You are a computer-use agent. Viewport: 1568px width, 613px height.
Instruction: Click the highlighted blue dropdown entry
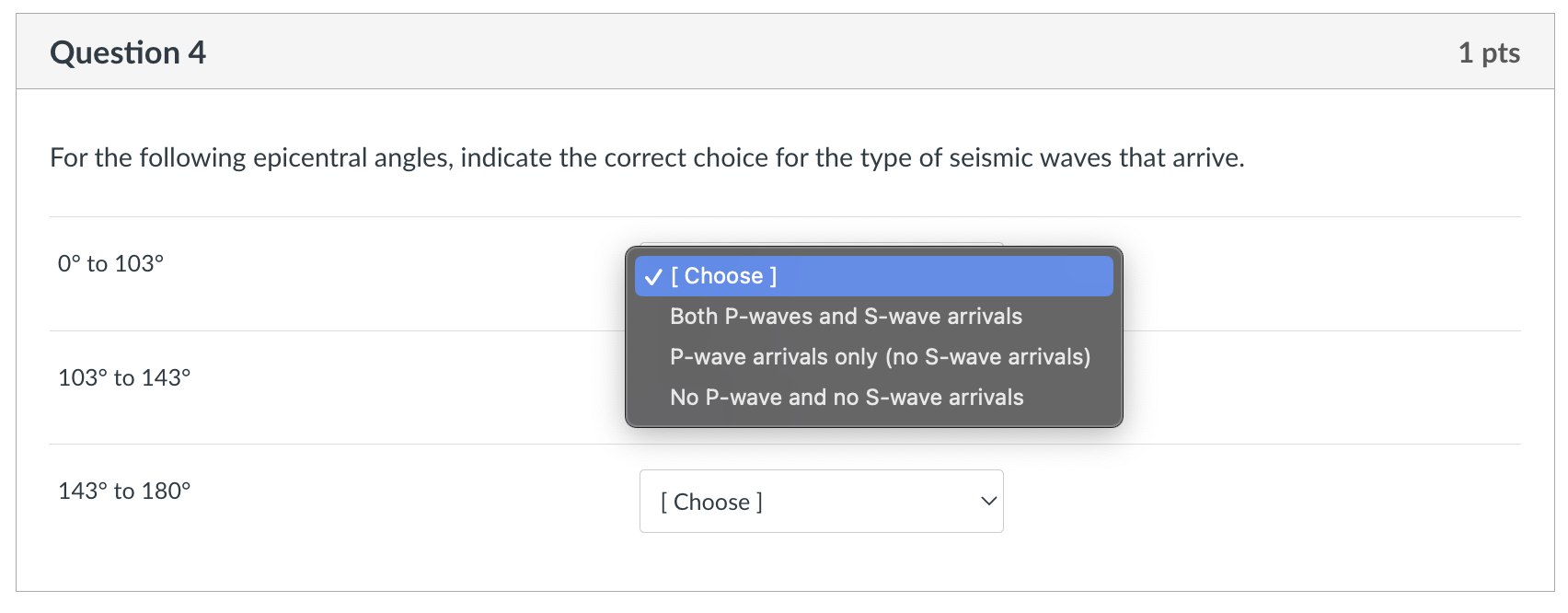[872, 274]
